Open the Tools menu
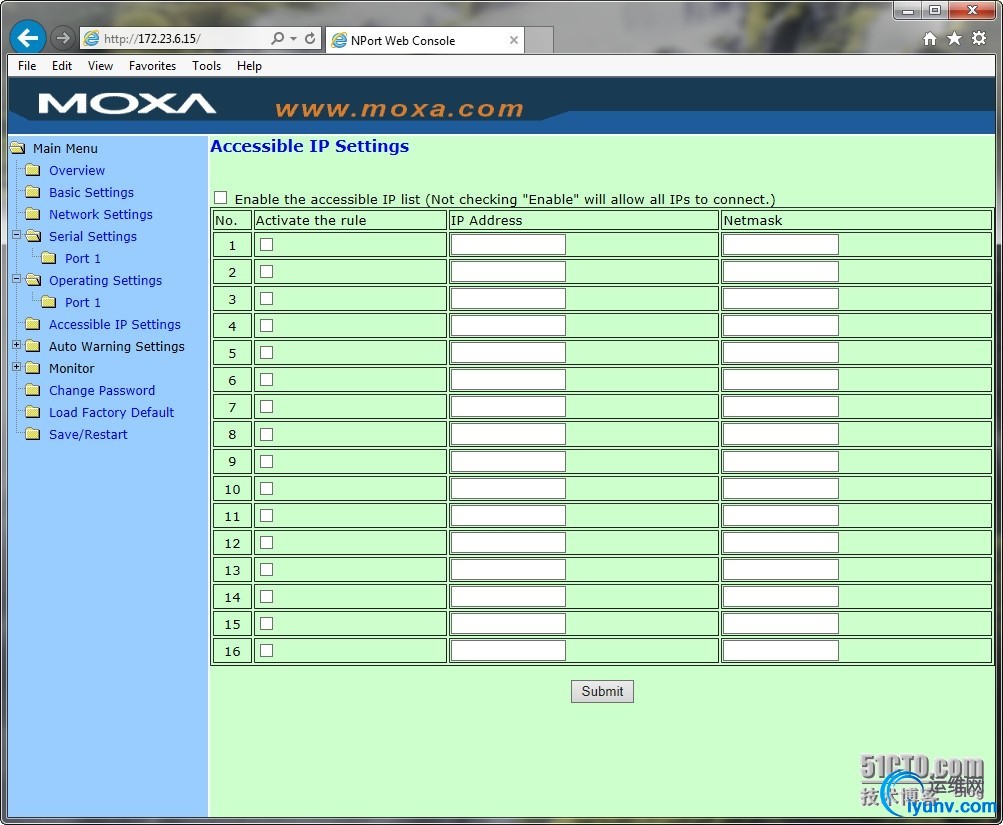The width and height of the screenshot is (1003, 825). 206,66
